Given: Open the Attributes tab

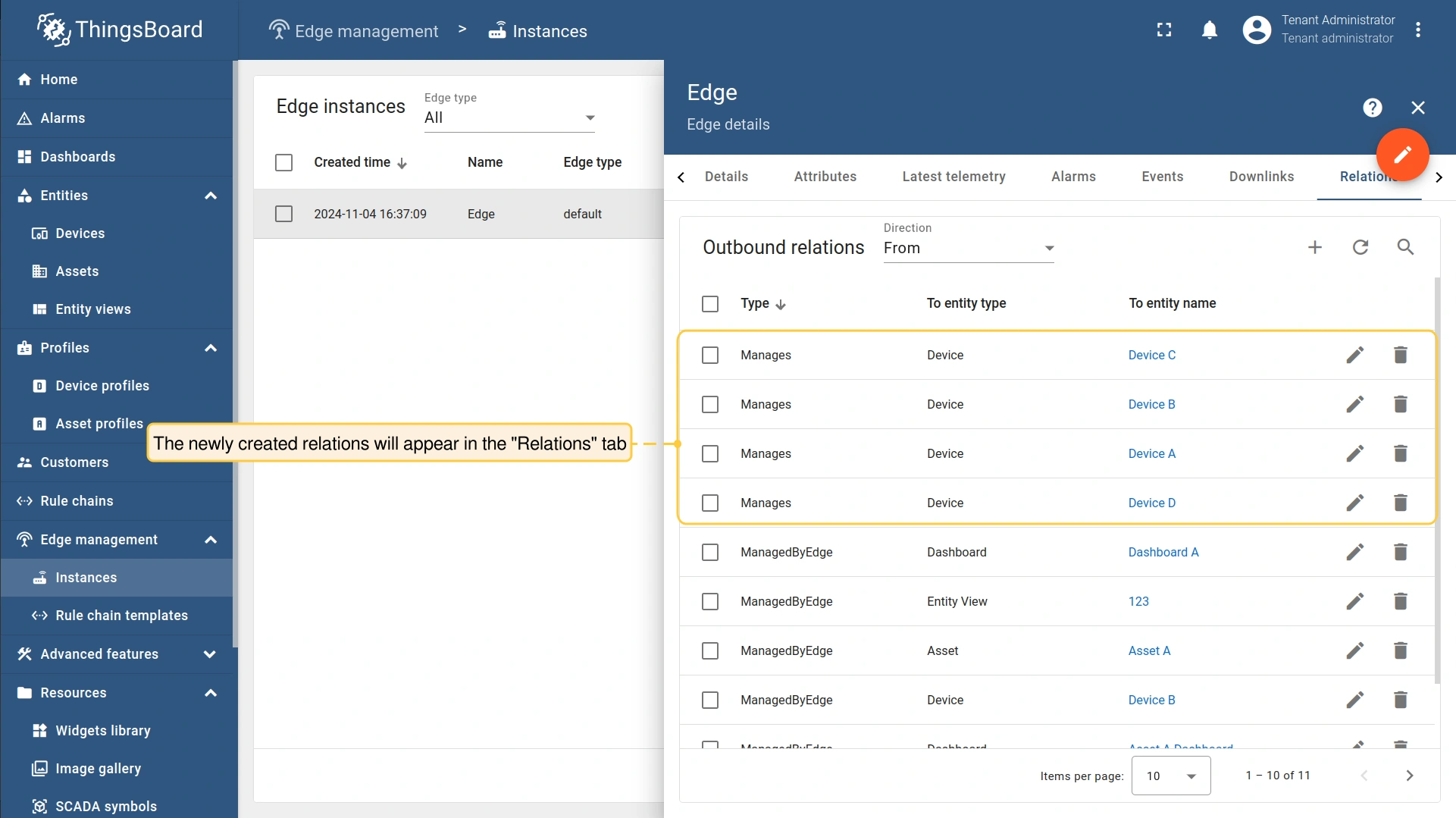Looking at the screenshot, I should point(825,177).
